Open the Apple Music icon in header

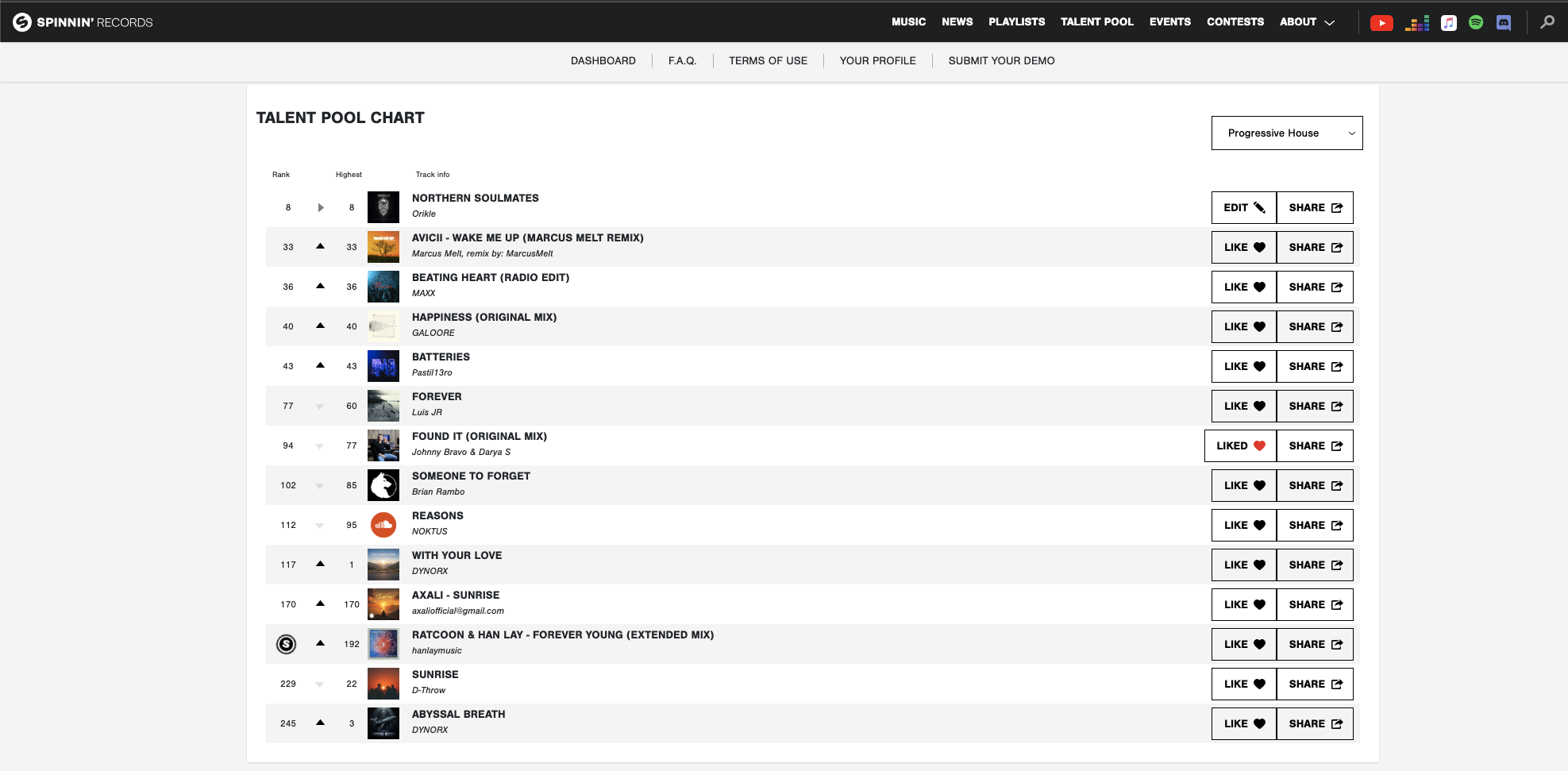pos(1449,23)
